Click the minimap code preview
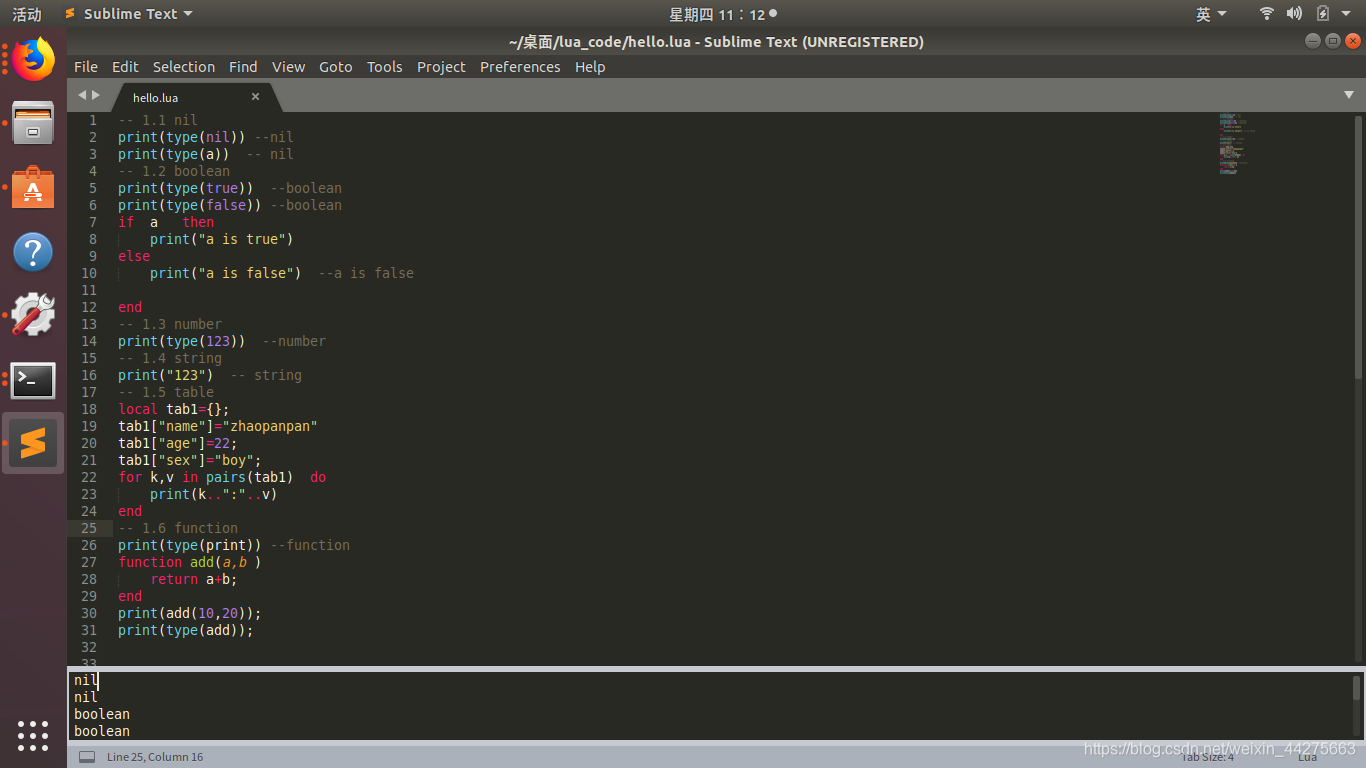 [1234, 144]
